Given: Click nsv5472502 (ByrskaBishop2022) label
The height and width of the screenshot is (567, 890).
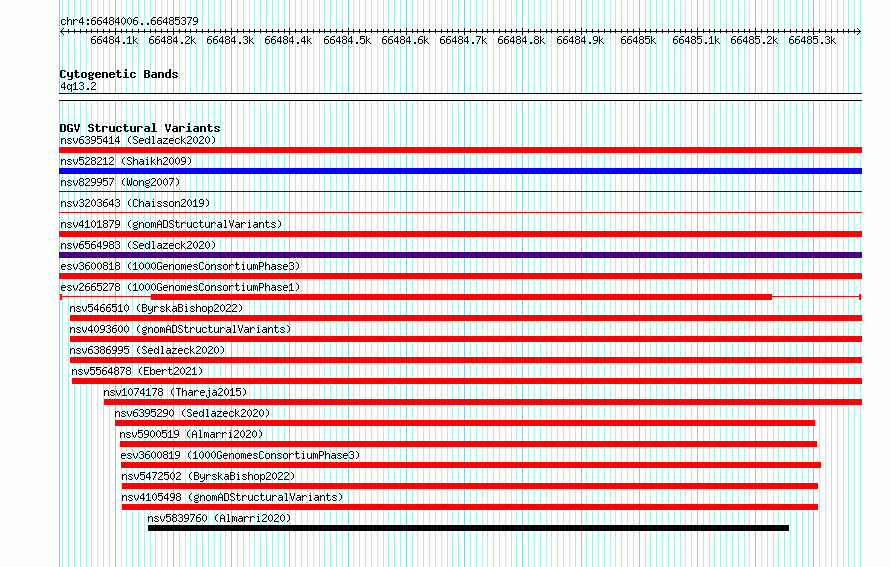Looking at the screenshot, I should click(208, 476).
